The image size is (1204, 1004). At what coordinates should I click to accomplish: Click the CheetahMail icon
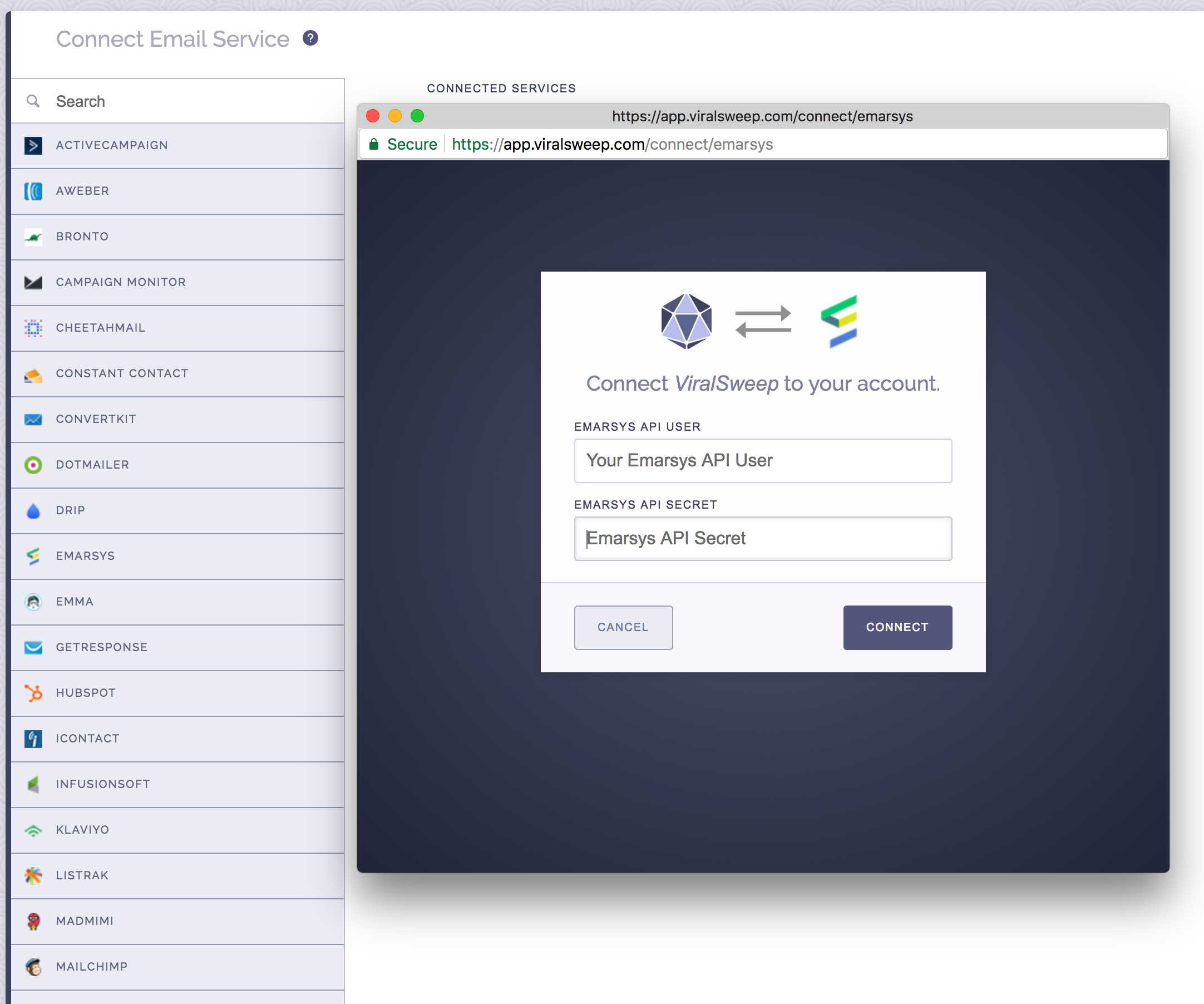tap(33, 328)
